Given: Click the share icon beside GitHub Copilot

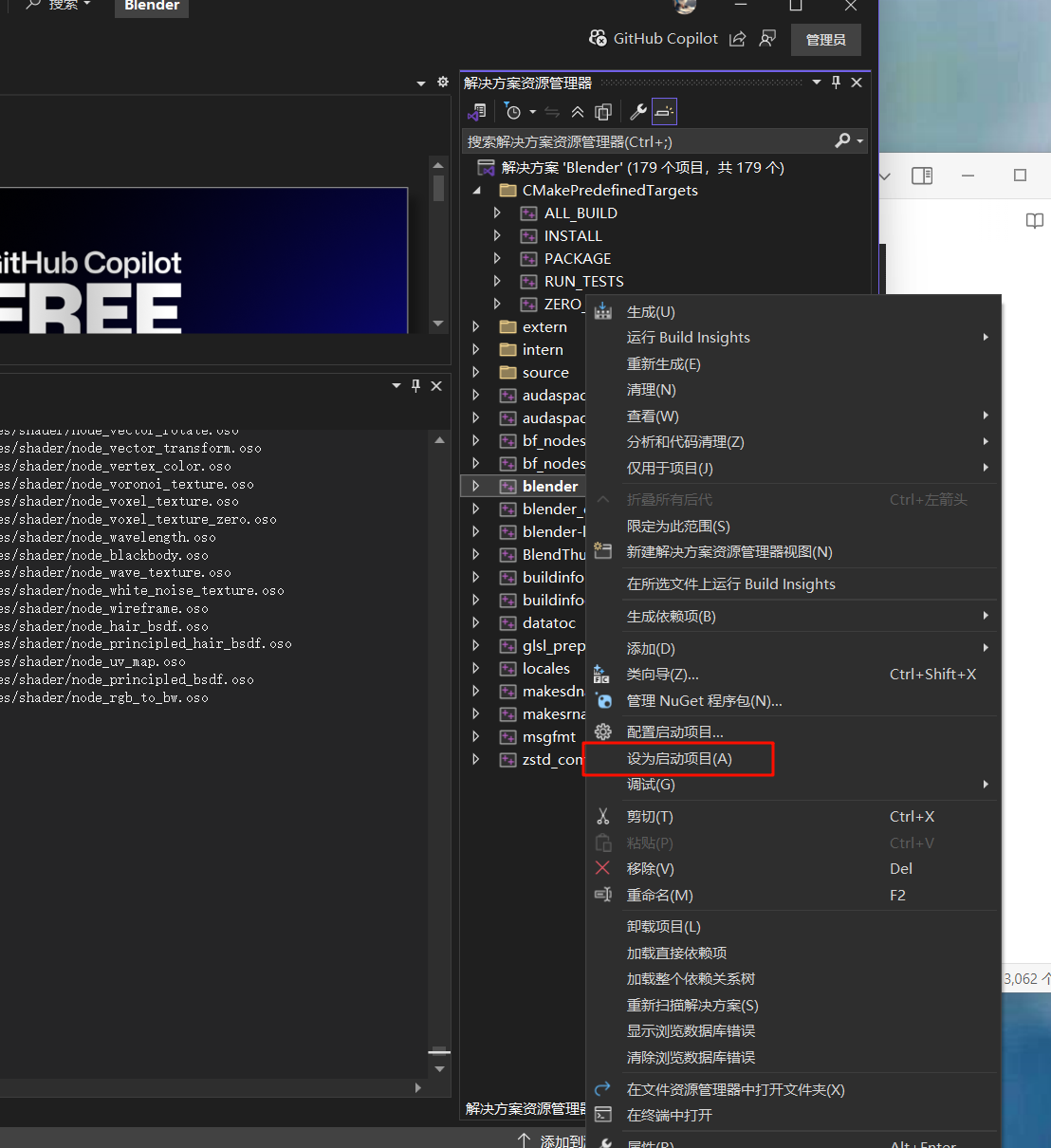Looking at the screenshot, I should pos(737,39).
